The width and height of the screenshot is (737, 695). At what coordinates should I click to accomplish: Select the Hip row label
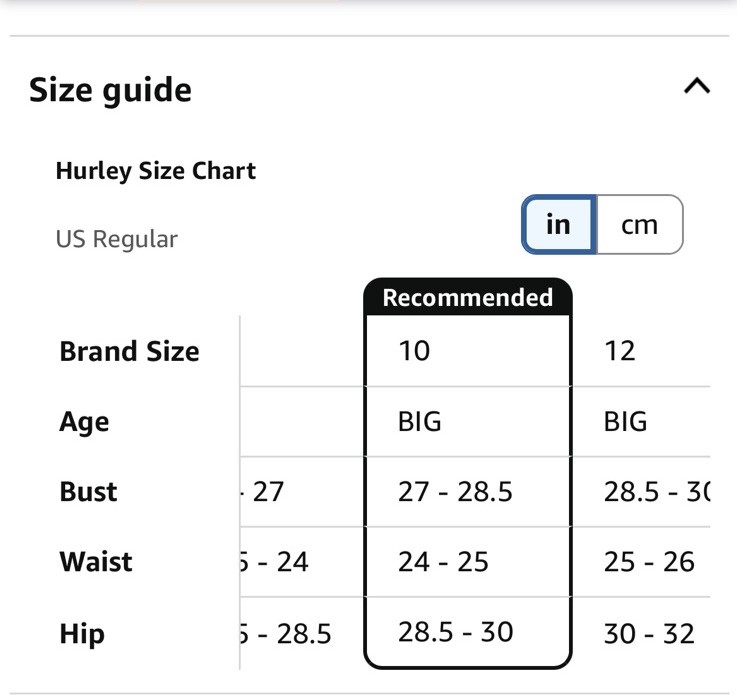point(82,634)
